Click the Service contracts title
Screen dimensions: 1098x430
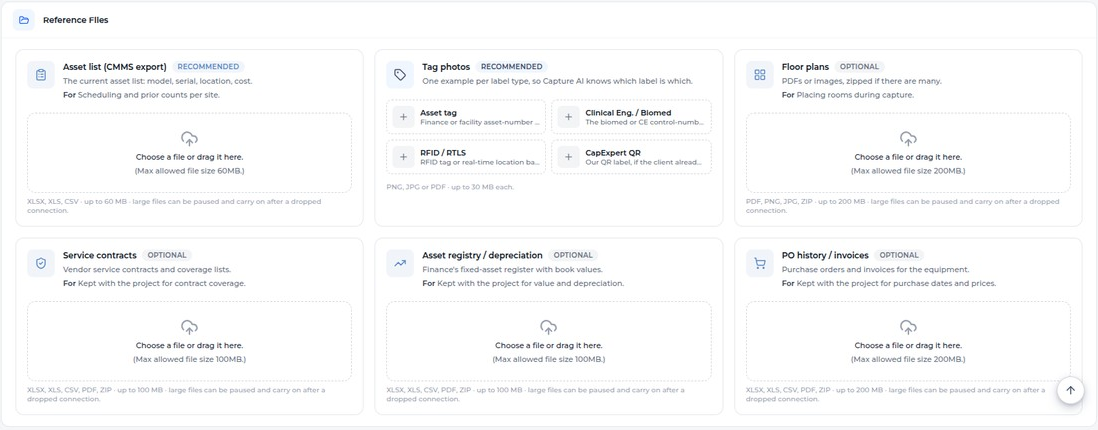click(99, 255)
